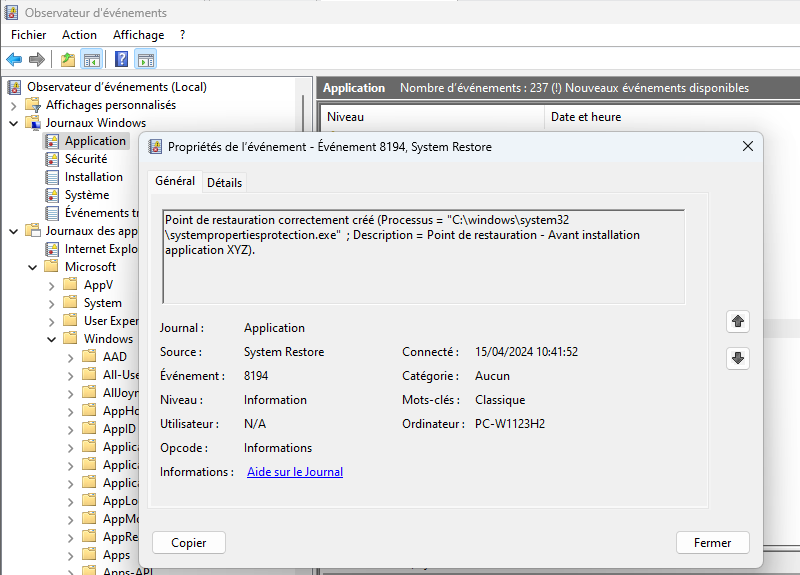Click the Nombre d'événements : 237 header text
The height and width of the screenshot is (575, 800).
point(474,88)
